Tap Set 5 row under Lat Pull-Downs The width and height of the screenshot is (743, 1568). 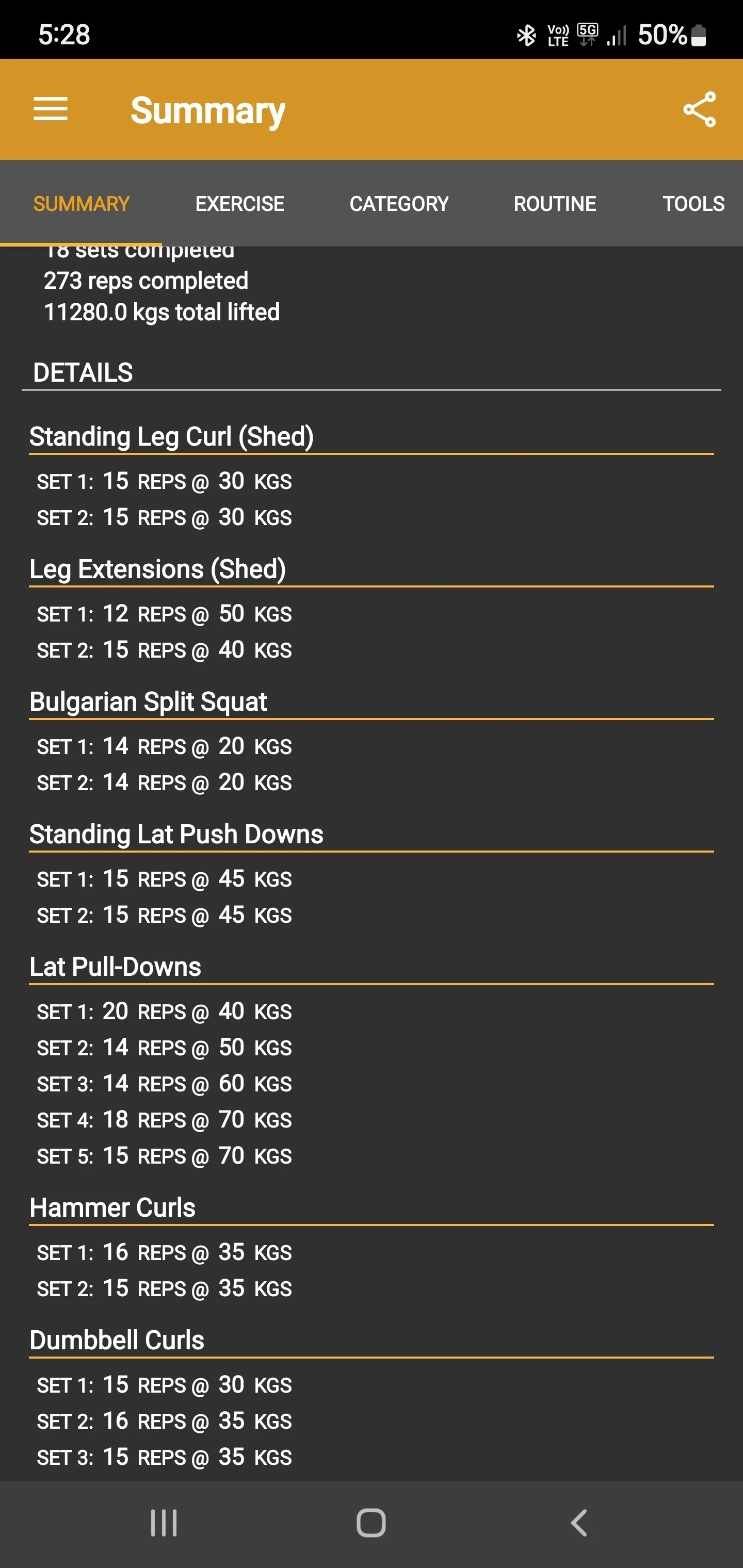point(165,1155)
